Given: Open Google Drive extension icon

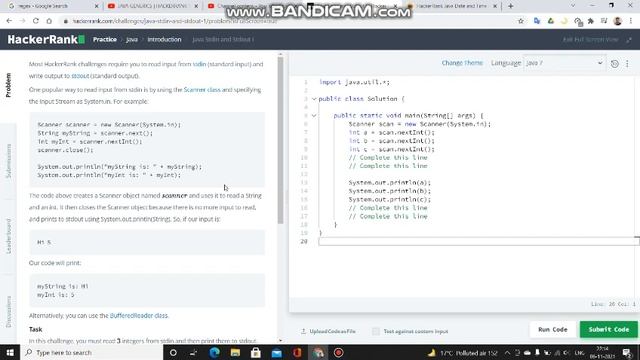Looking at the screenshot, I should pos(551,21).
